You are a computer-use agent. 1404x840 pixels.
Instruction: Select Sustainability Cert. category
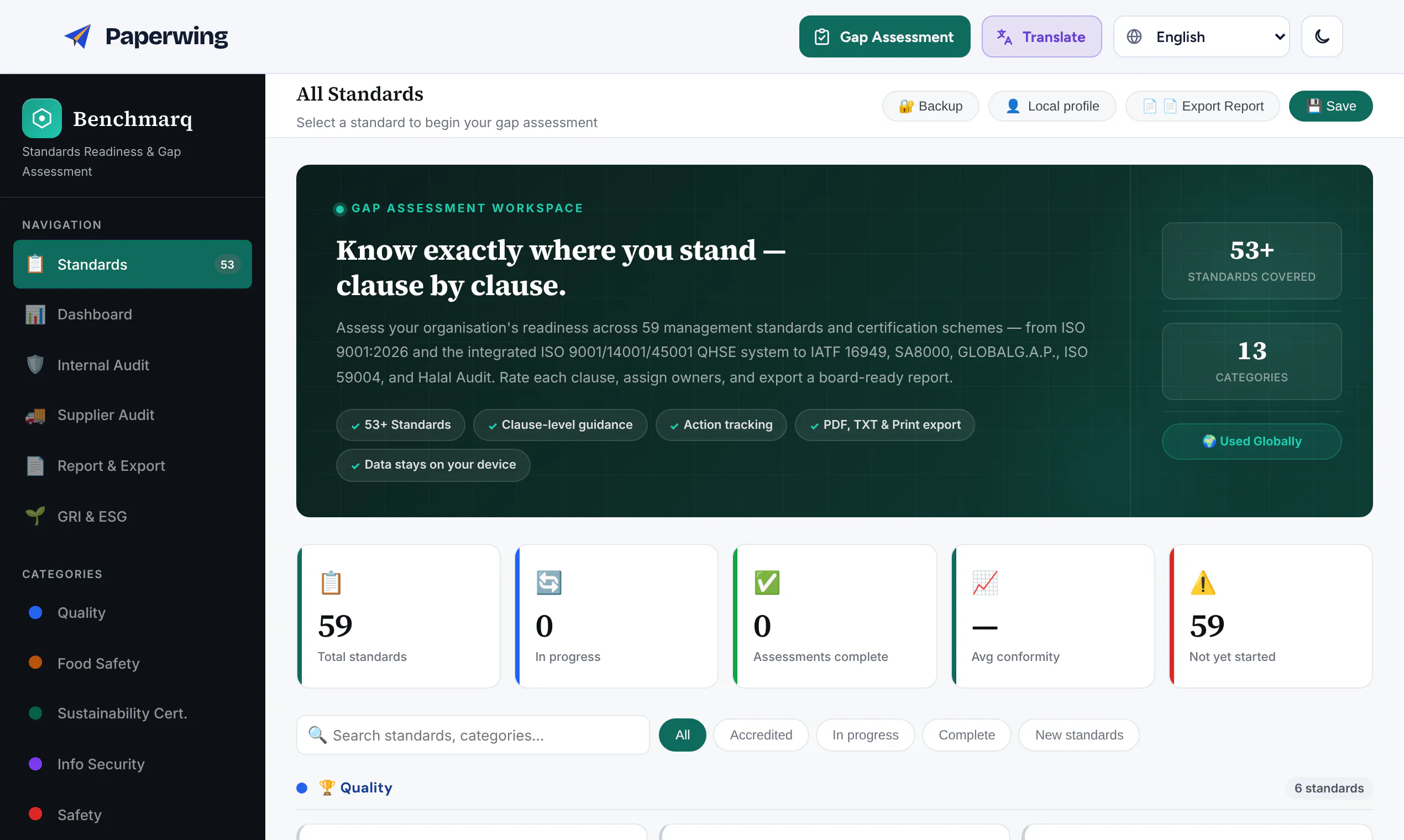[x=133, y=713]
